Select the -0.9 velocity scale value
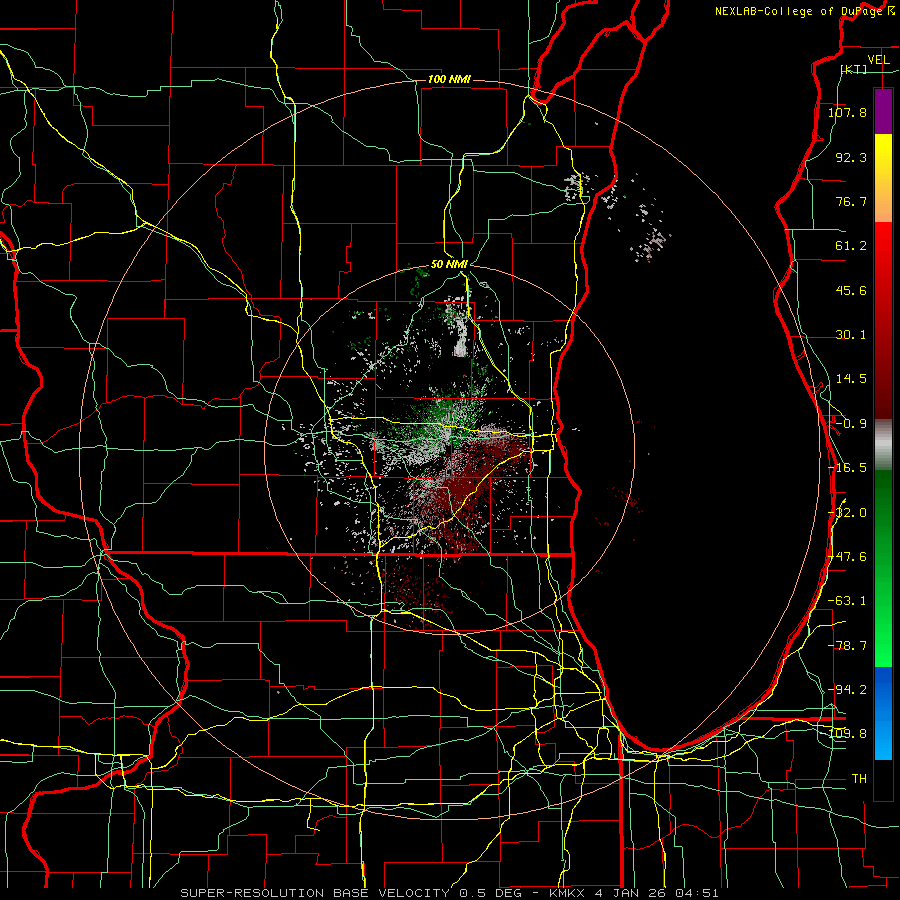The width and height of the screenshot is (900, 900). coord(850,424)
